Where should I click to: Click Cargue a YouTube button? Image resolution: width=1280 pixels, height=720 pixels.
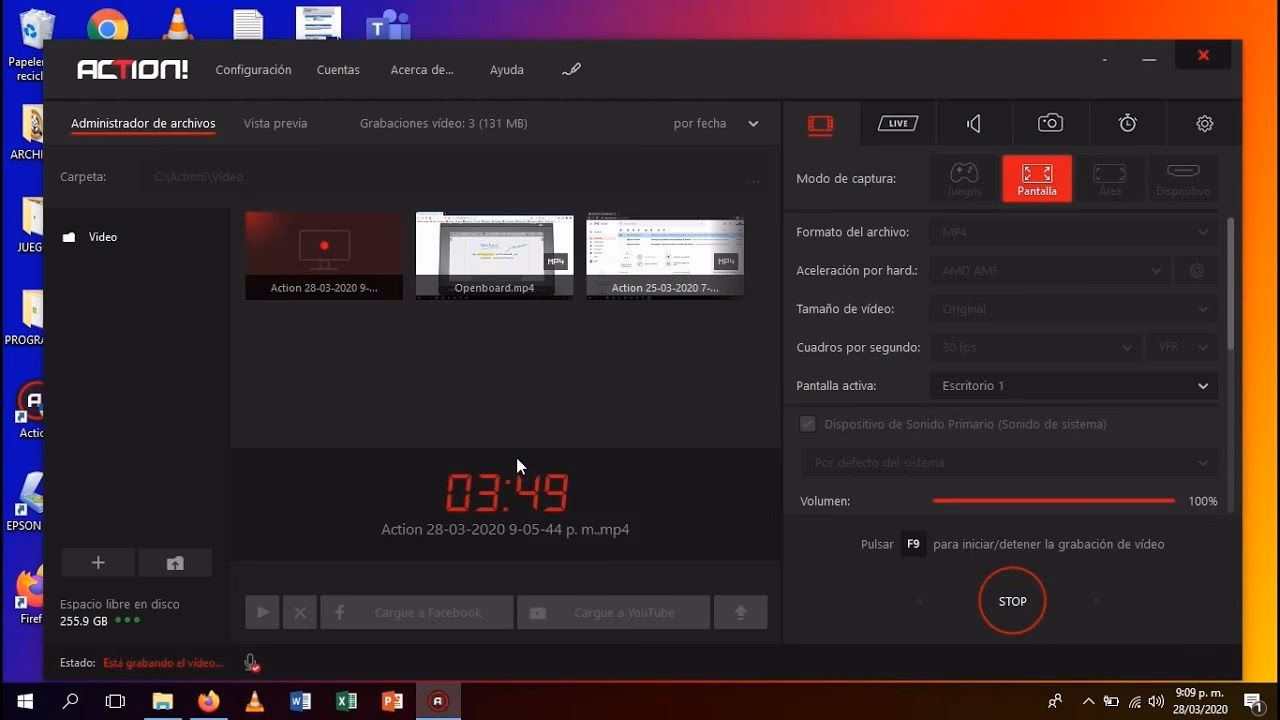(613, 612)
